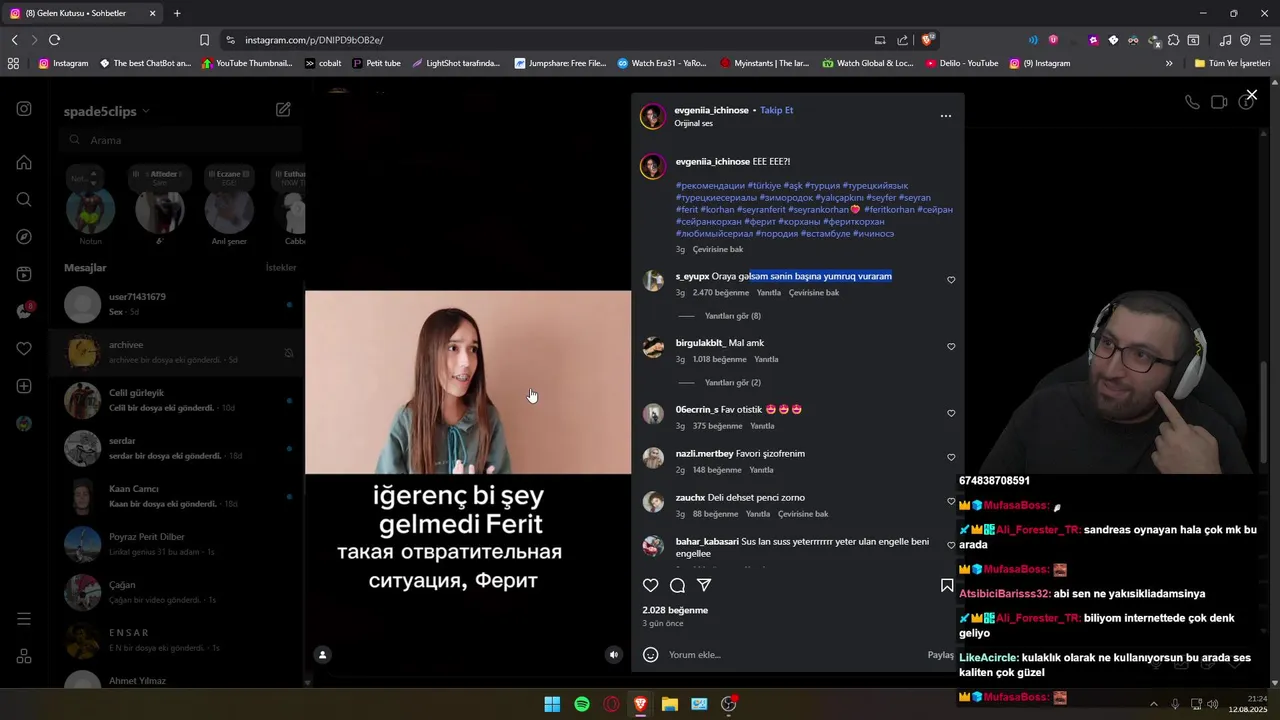
Task: Open the '2.028 beğenme' likes list
Action: click(x=675, y=610)
